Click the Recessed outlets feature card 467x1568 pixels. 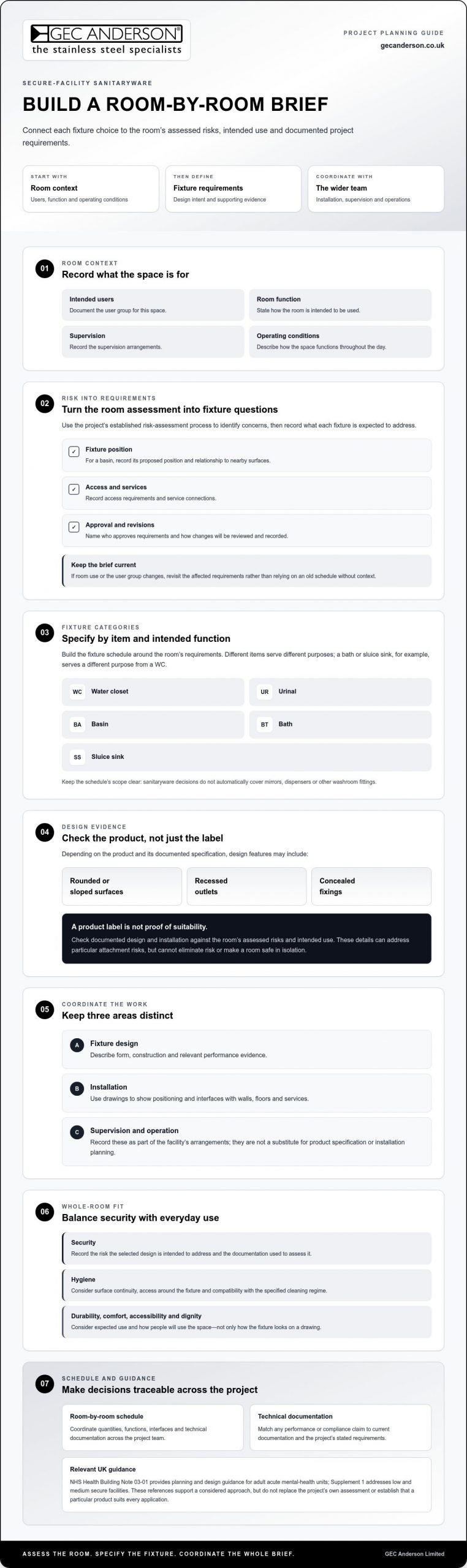click(x=246, y=886)
